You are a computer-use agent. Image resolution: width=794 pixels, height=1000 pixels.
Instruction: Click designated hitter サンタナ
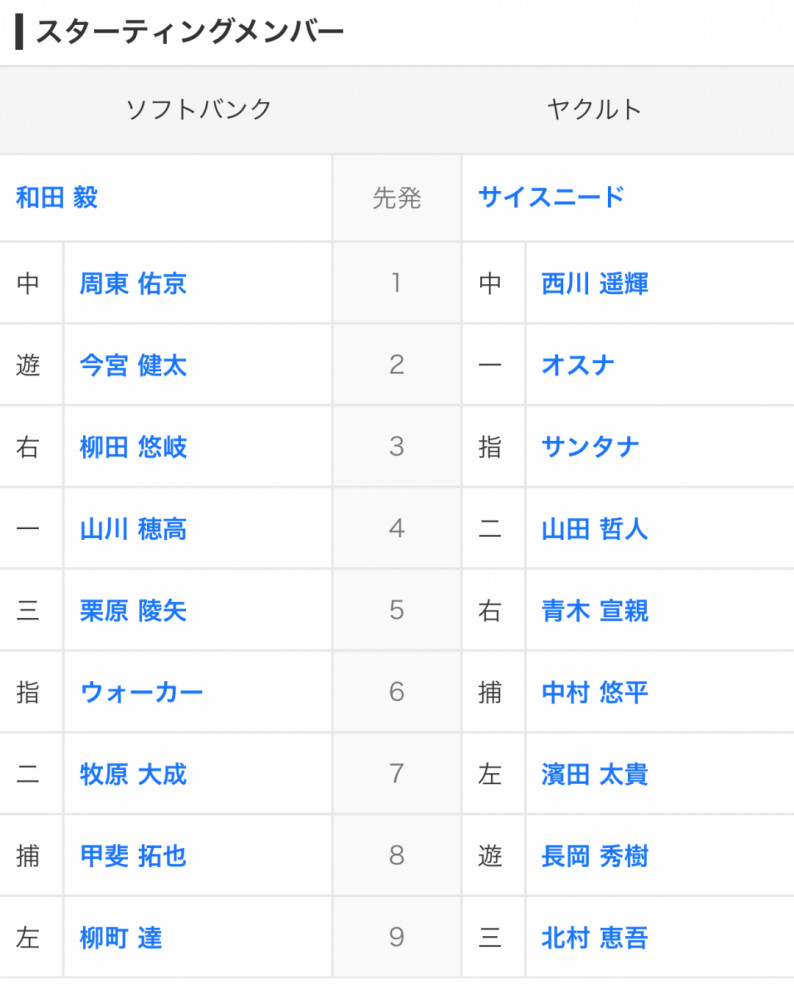(x=590, y=447)
